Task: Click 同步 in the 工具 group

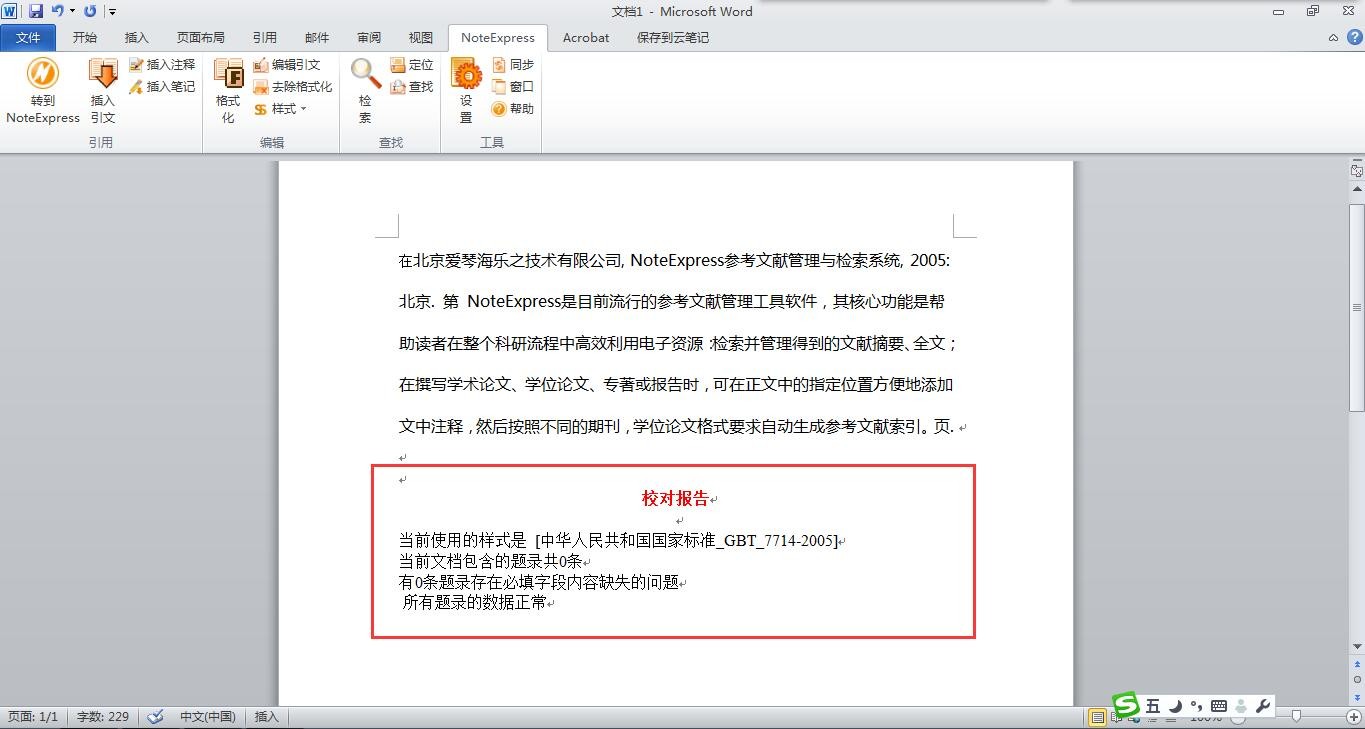Action: 513,64
